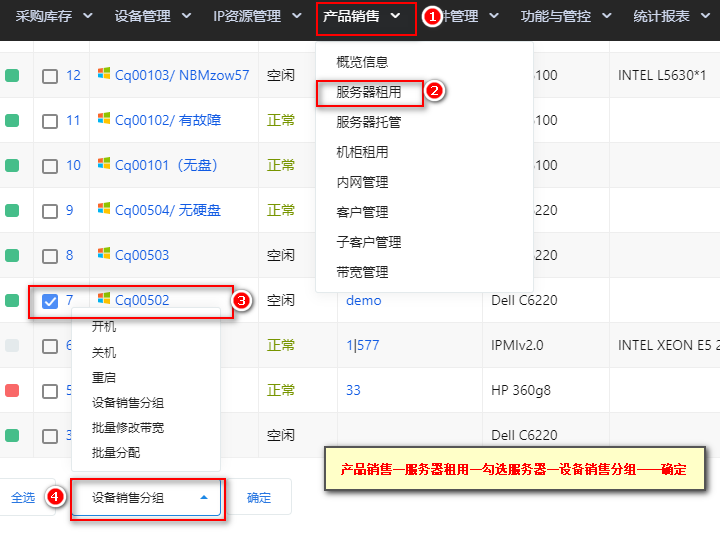The image size is (720, 538).
Task: Open IP资源管理 dropdown in navigation bar
Action: (256, 17)
